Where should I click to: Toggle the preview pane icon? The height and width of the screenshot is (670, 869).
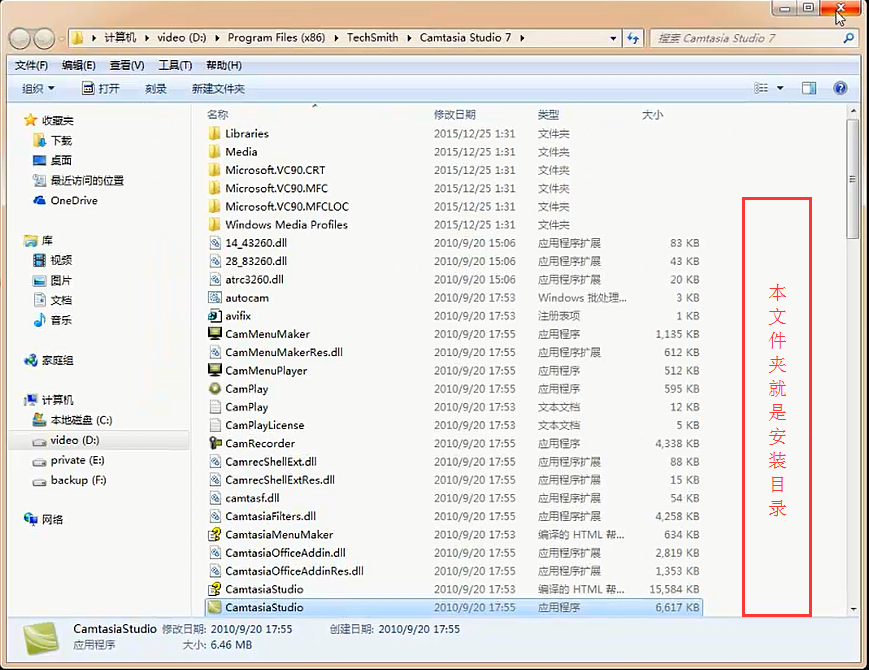coord(809,88)
